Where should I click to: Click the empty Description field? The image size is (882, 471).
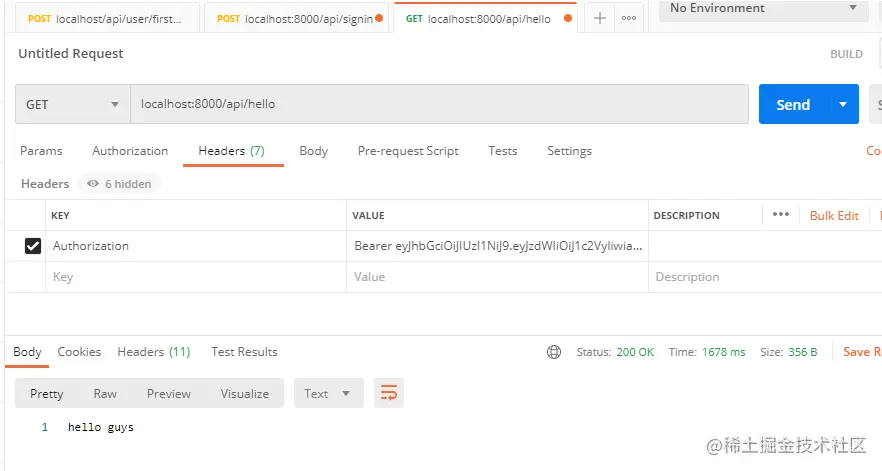tap(765, 277)
